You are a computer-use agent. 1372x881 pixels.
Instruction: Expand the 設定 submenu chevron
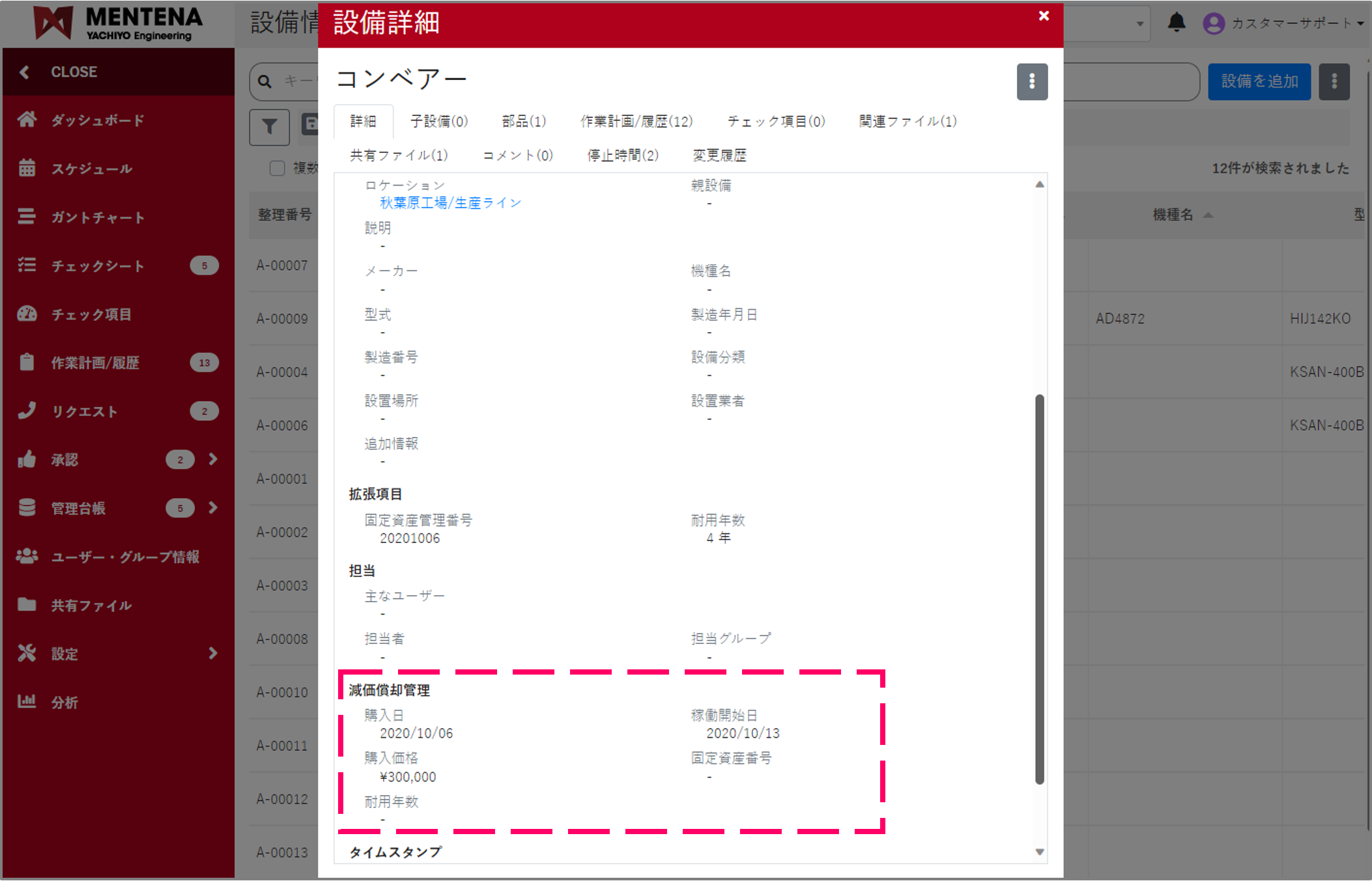pos(213,653)
